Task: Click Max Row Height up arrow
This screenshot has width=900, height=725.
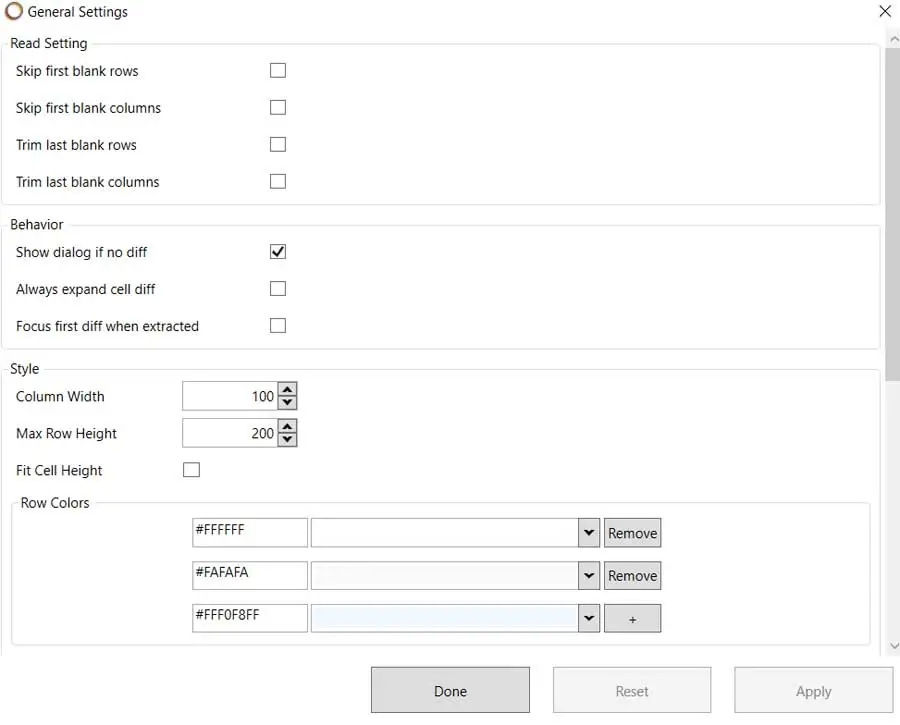Action: click(288, 427)
